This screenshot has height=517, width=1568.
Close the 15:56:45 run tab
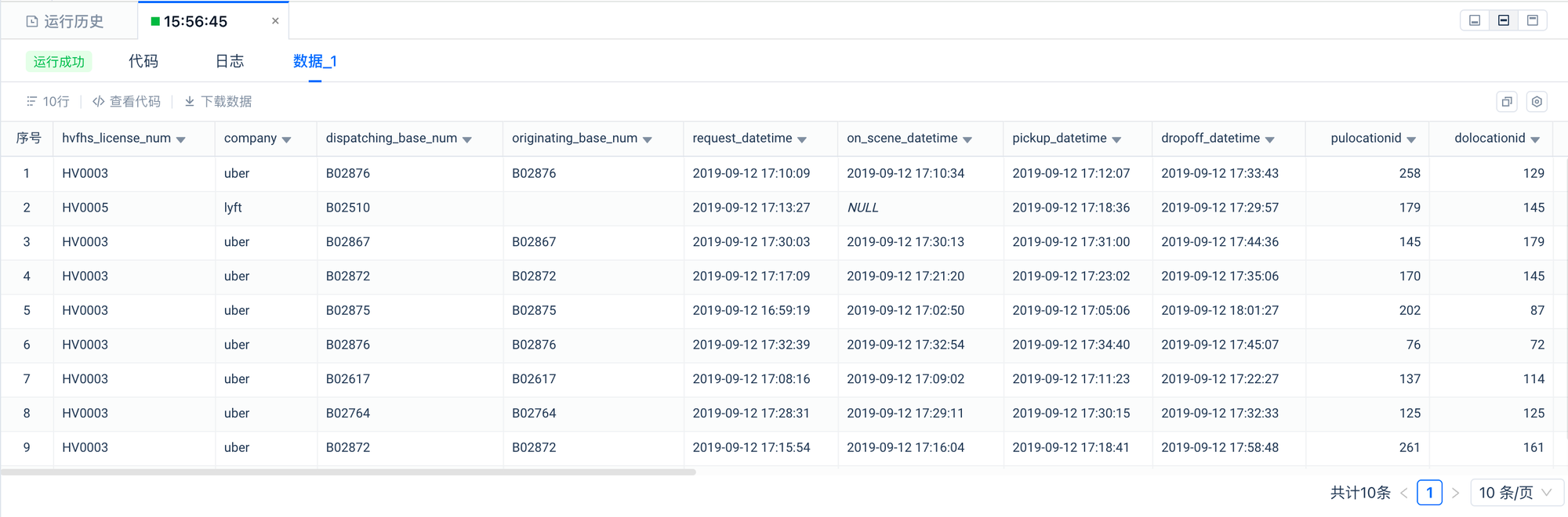275,21
